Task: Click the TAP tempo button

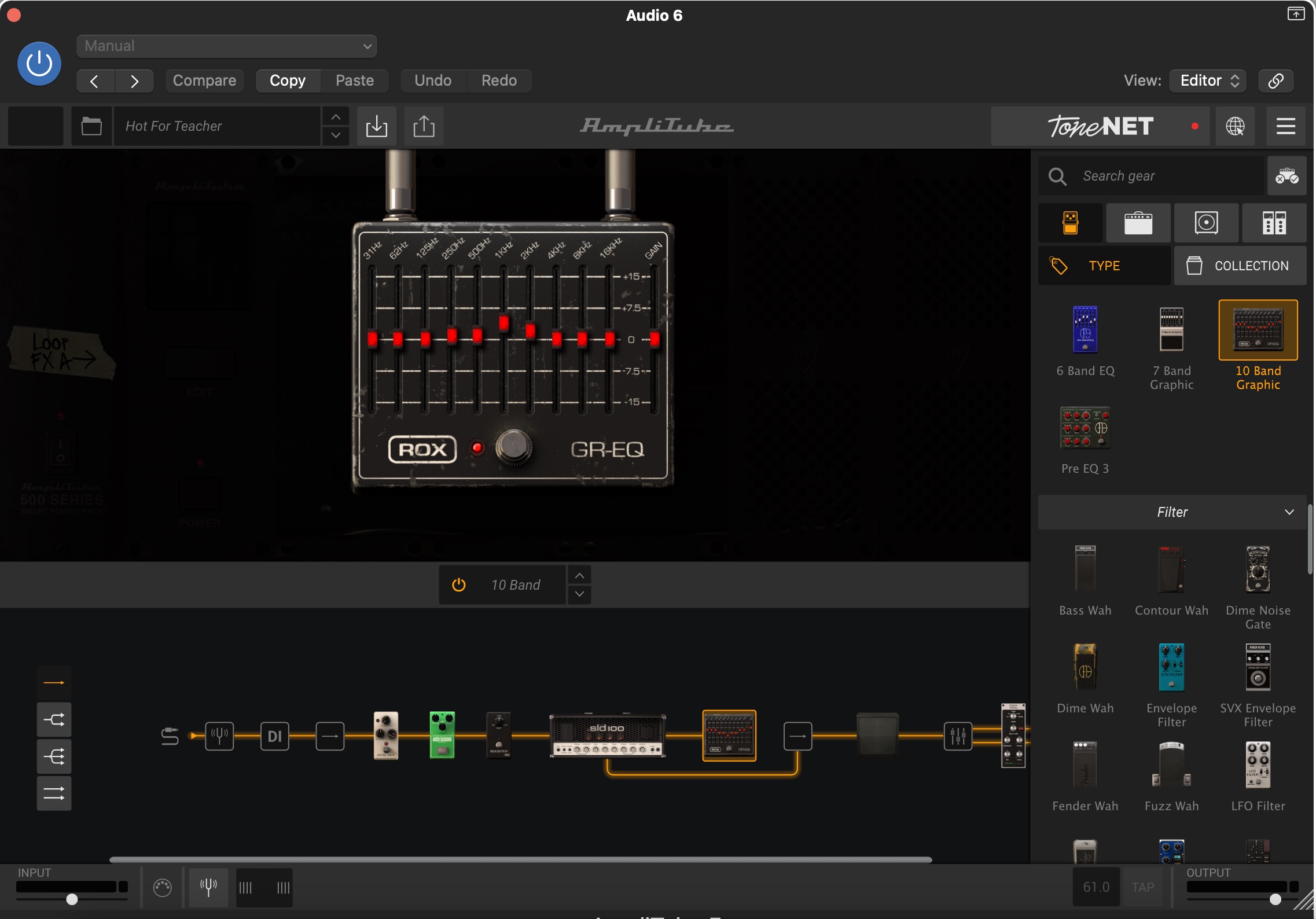Action: [x=1142, y=887]
